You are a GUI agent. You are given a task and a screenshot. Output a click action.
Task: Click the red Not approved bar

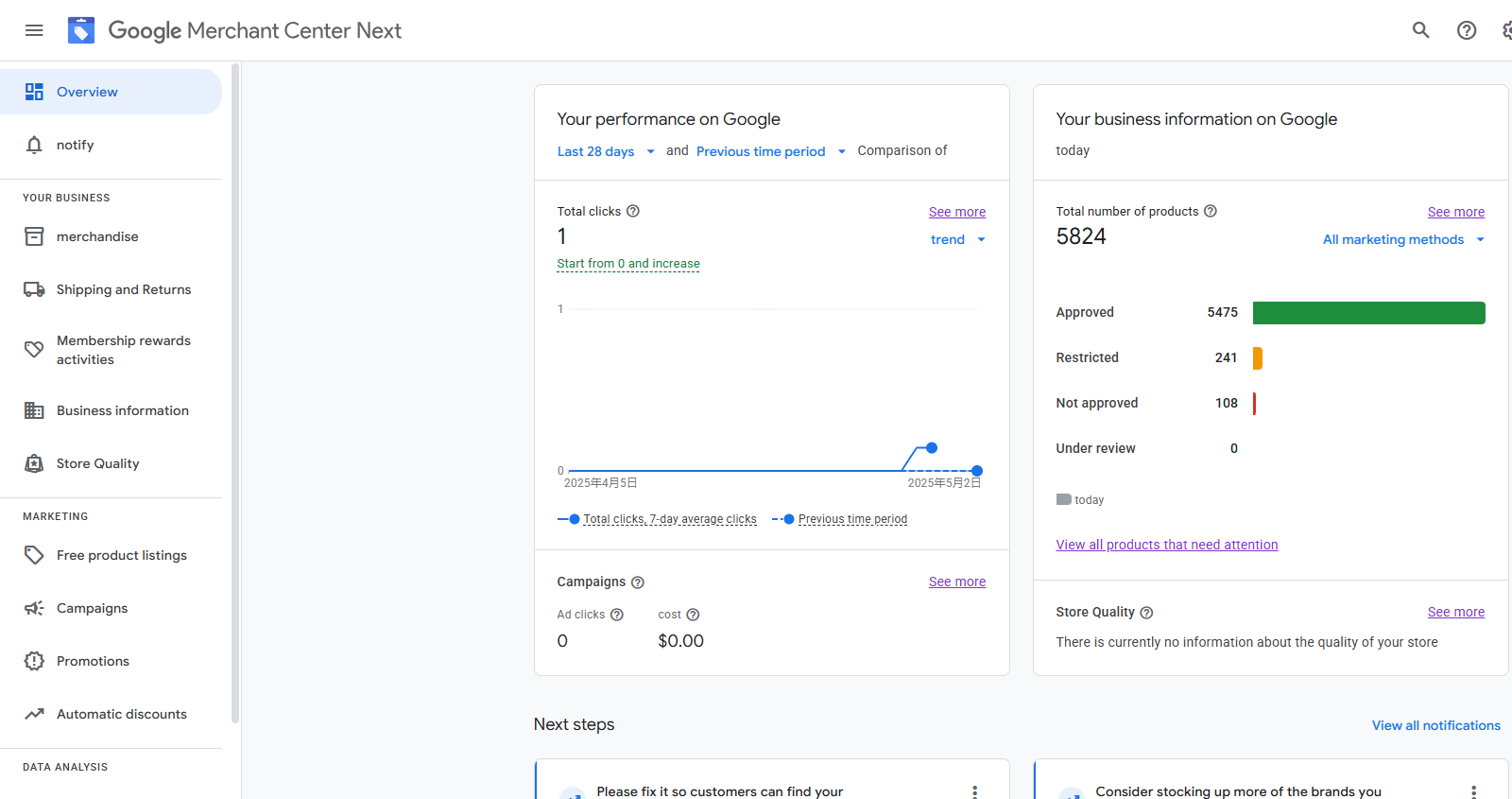click(x=1254, y=403)
